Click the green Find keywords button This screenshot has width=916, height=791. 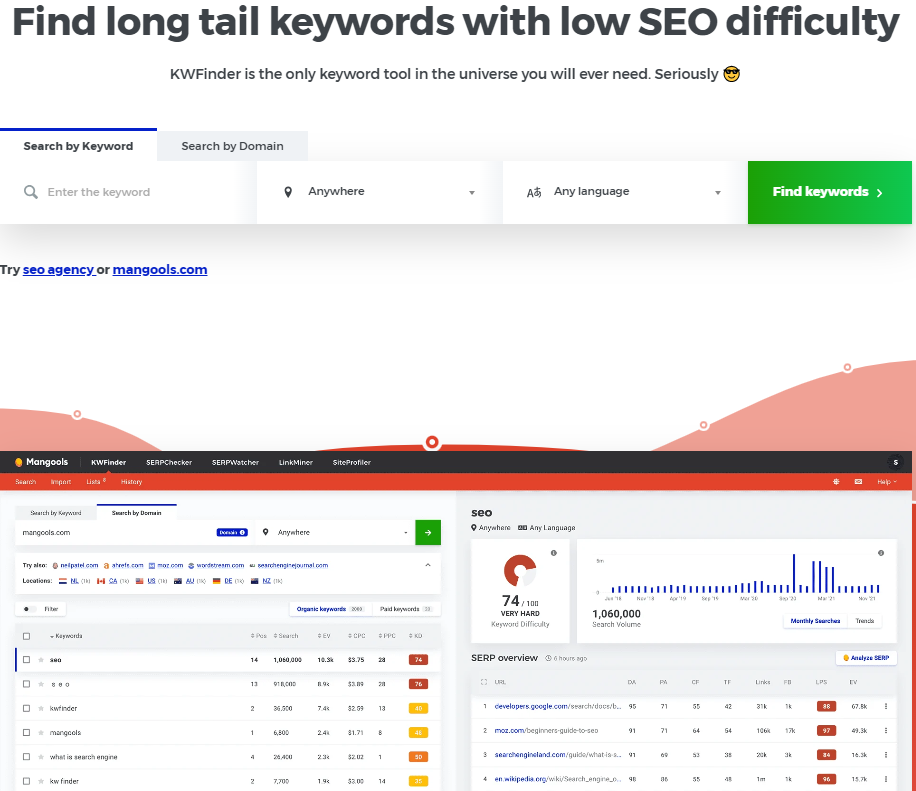pyautogui.click(x=830, y=192)
